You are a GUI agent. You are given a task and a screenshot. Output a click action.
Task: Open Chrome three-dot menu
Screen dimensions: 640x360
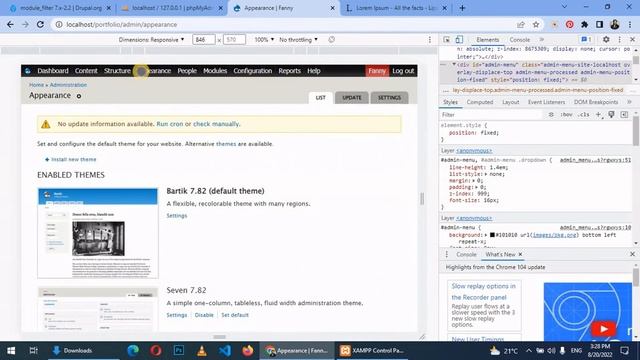[631, 24]
